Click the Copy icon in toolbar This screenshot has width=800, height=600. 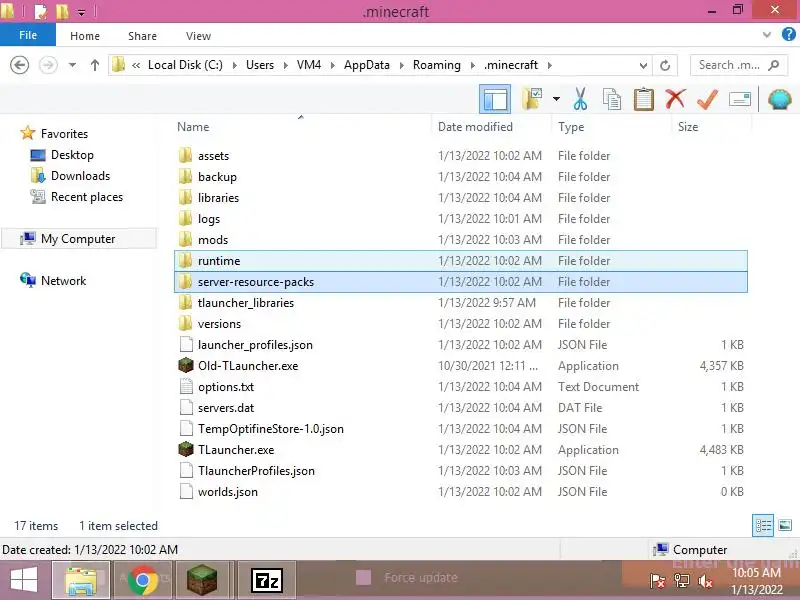(612, 98)
